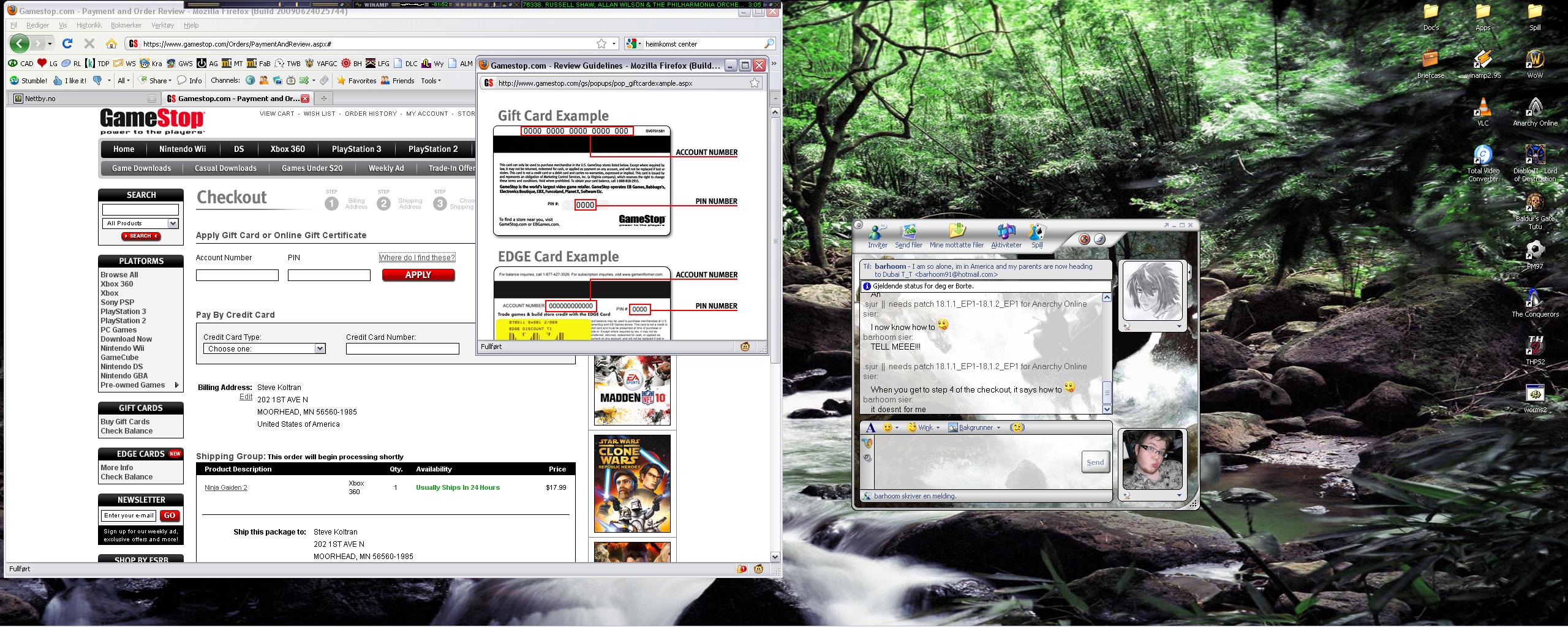Viewport: 1568px width, 627px height.
Task: Open Credit Card Type 'Choose one:' dropdown
Action: click(x=265, y=348)
